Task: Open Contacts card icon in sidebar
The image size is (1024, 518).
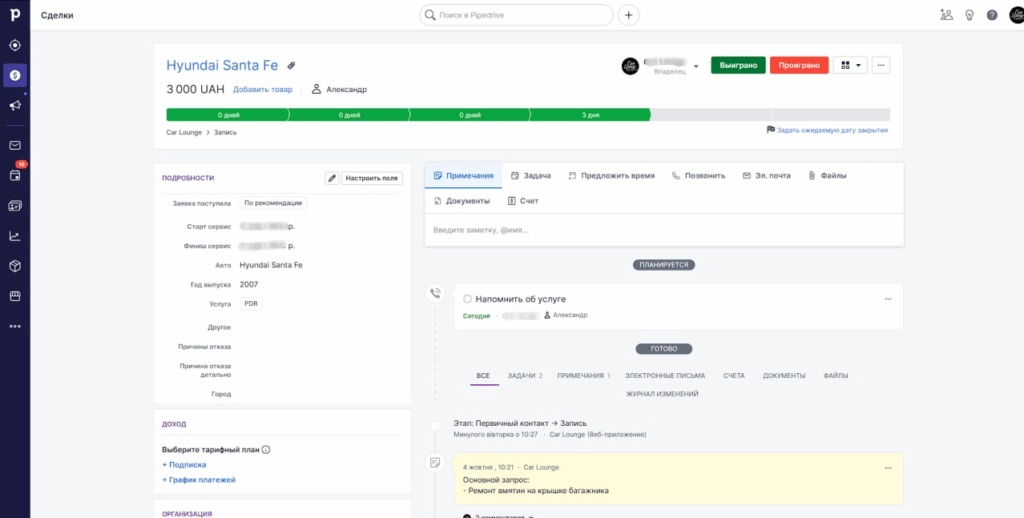Action: click(14, 206)
